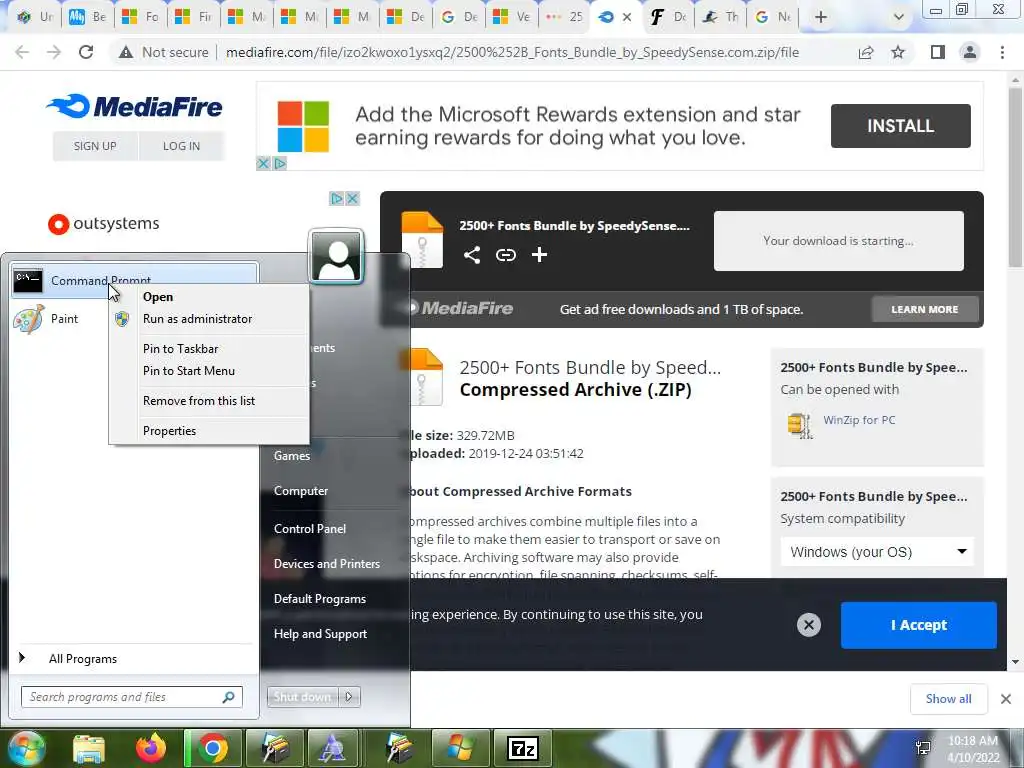The height and width of the screenshot is (768, 1024).
Task: Click the user account picture in Start menu
Action: click(x=336, y=257)
